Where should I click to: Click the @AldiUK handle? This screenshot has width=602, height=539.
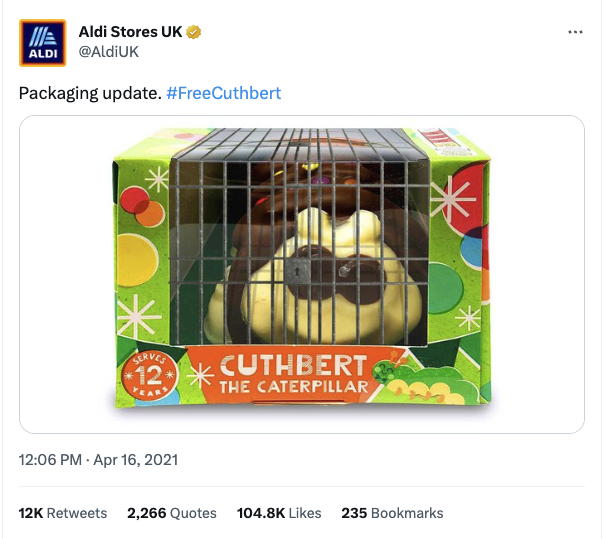point(109,52)
